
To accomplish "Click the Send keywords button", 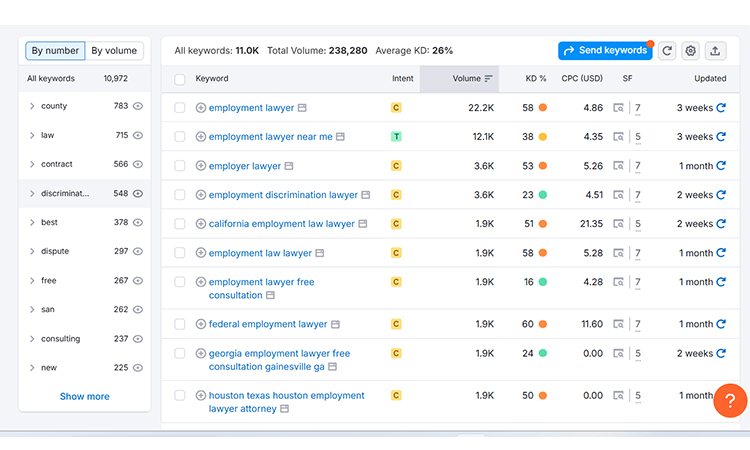I will pos(605,51).
